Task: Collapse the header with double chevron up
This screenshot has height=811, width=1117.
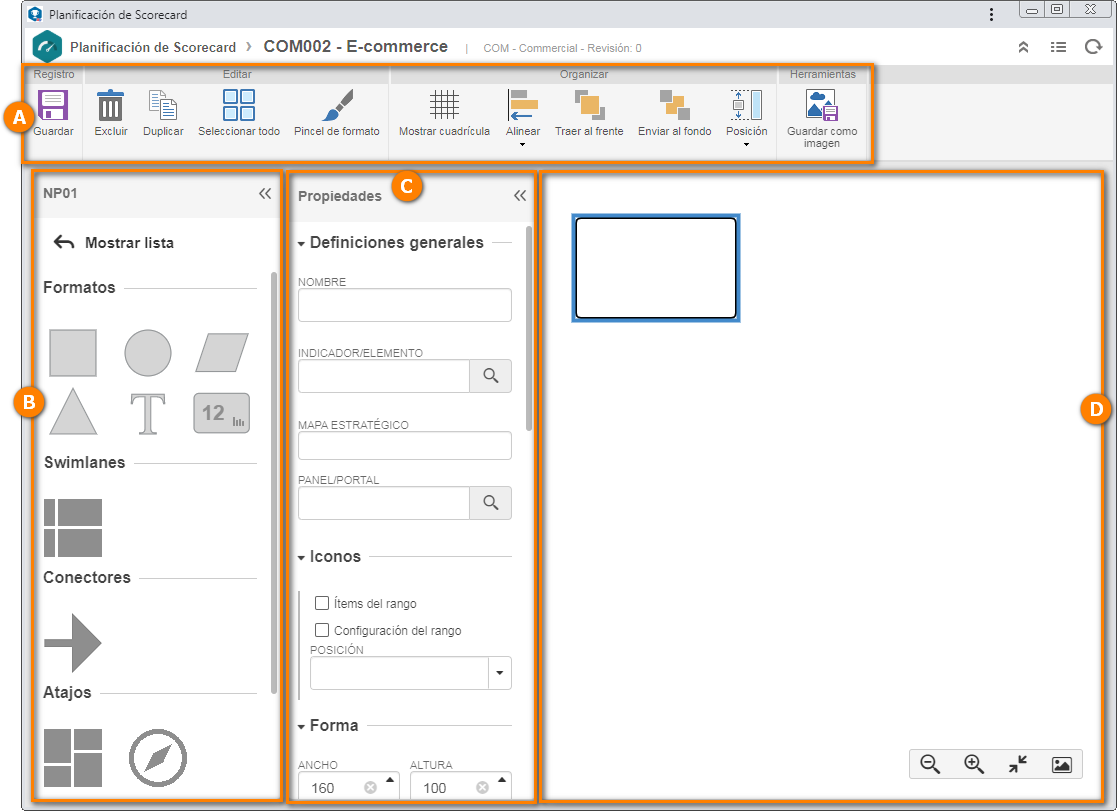Action: [1023, 47]
